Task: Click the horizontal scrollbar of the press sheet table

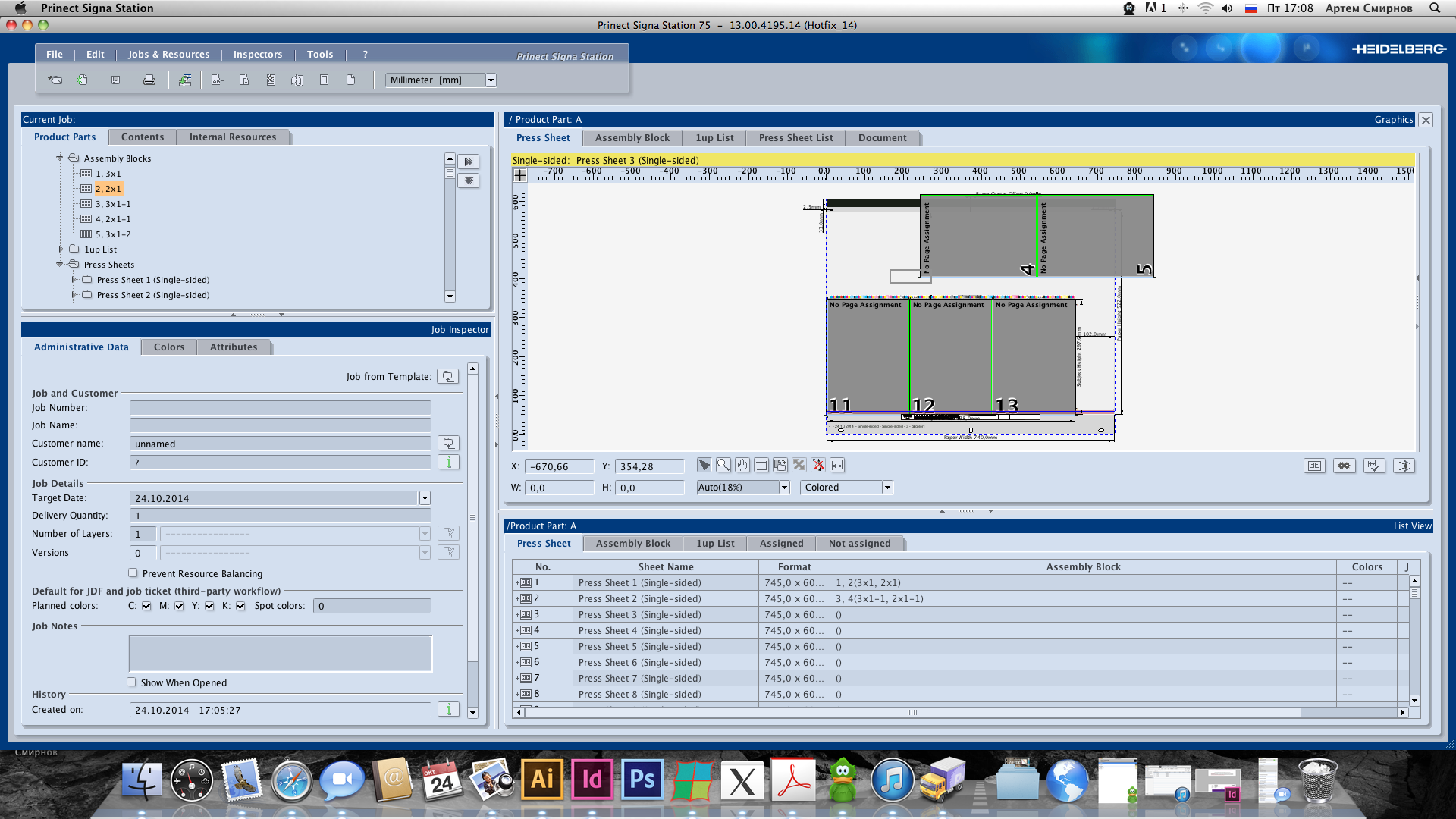Action: [x=912, y=712]
